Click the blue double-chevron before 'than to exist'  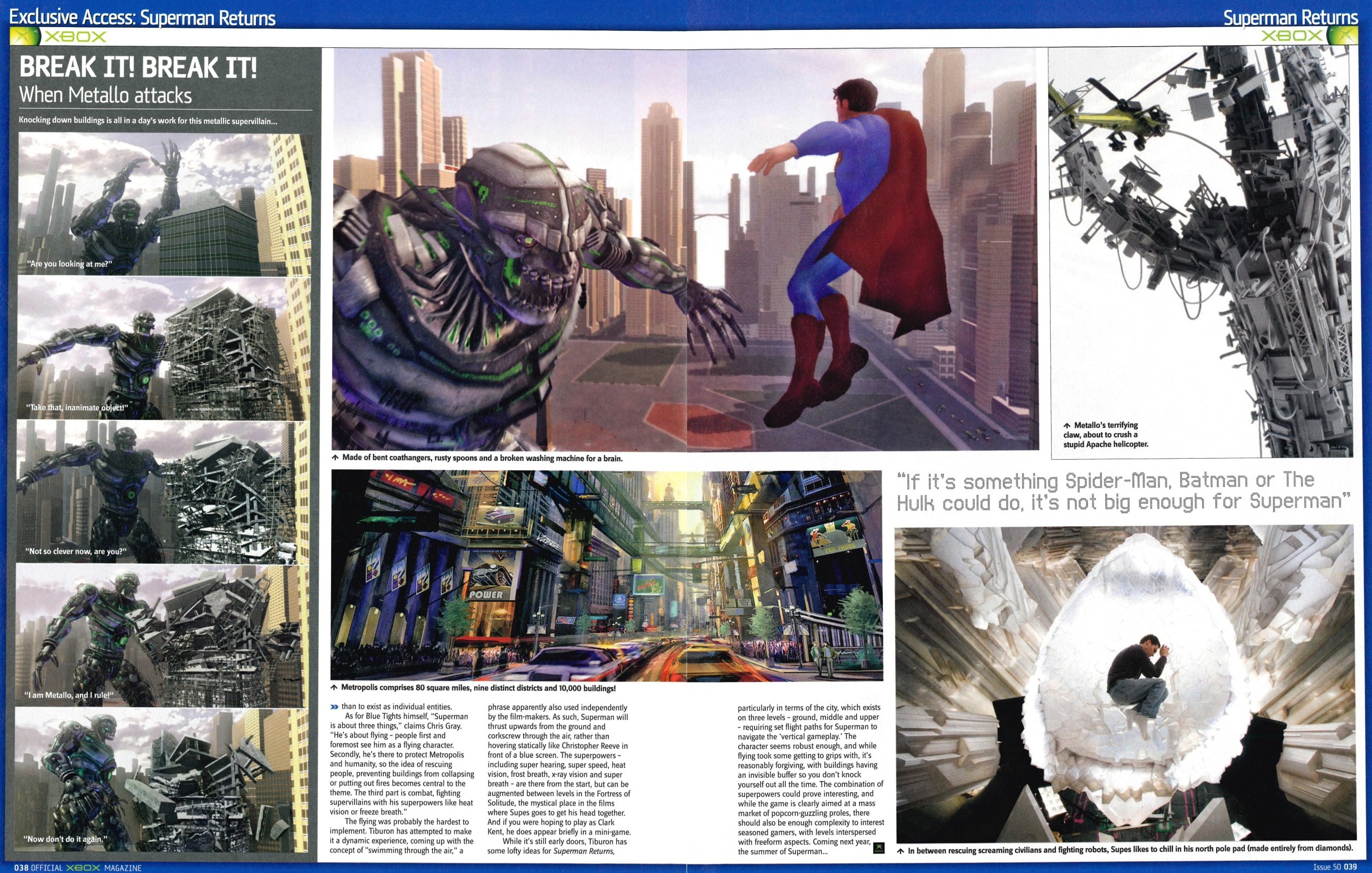coord(334,707)
